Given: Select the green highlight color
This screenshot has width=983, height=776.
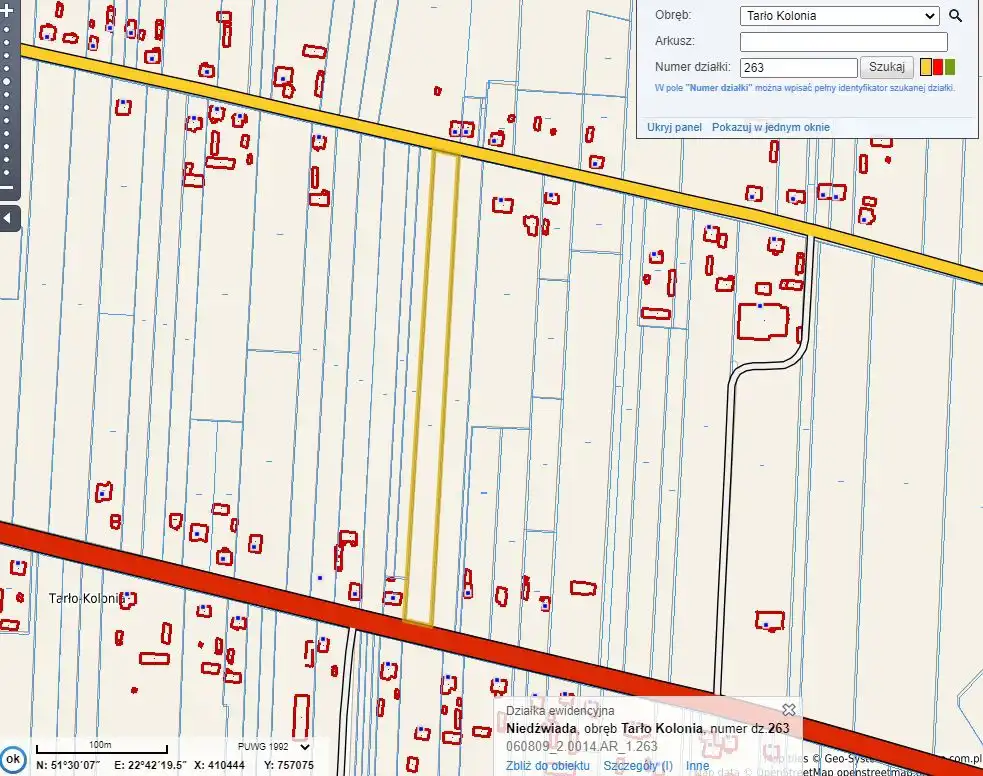Looking at the screenshot, I should pos(950,67).
